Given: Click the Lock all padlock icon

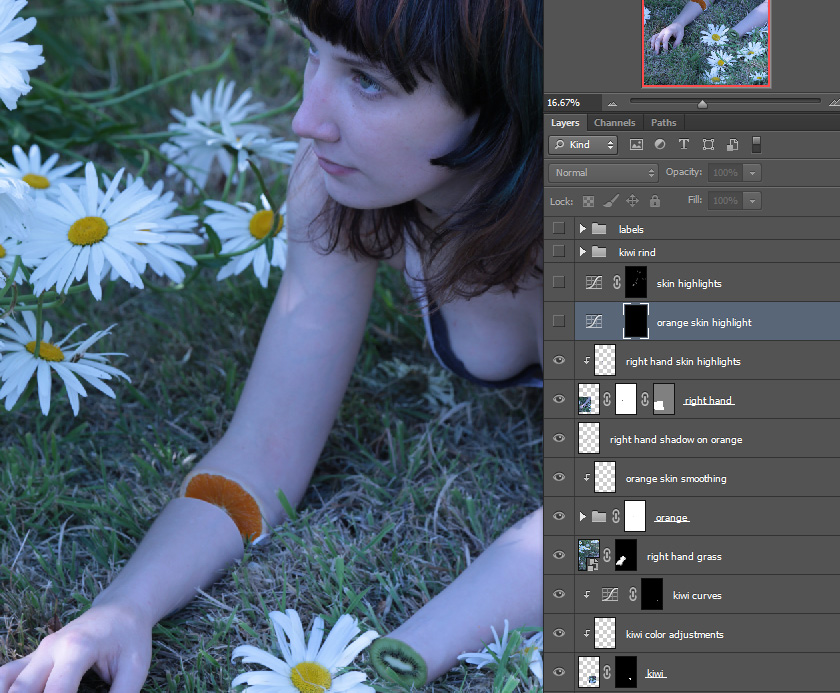Looking at the screenshot, I should click(655, 201).
